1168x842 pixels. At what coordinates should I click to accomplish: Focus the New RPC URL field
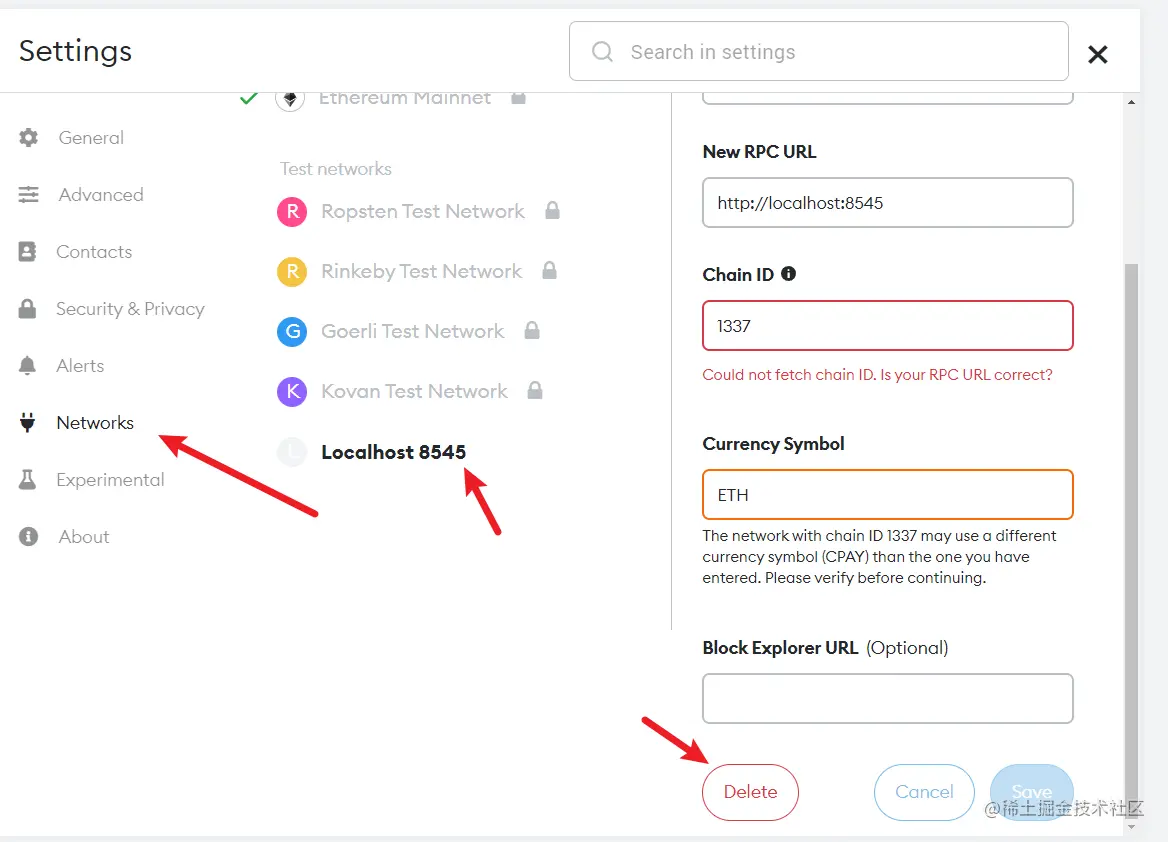(887, 203)
